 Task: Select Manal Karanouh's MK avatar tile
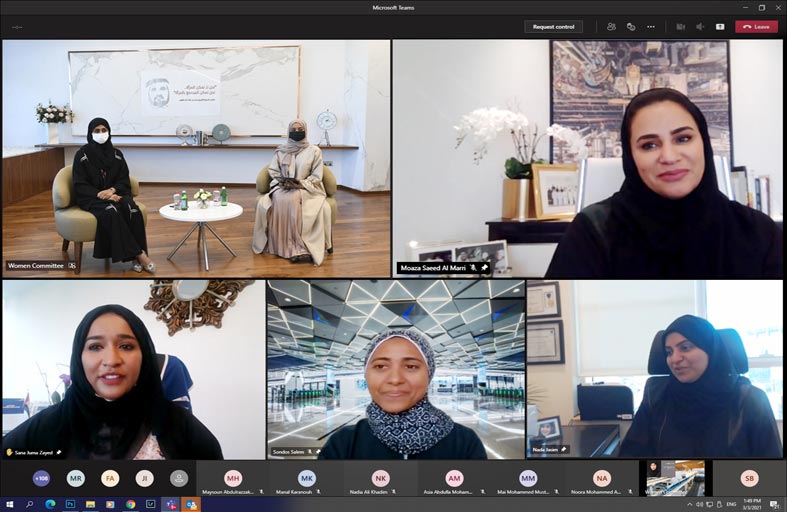click(x=307, y=479)
